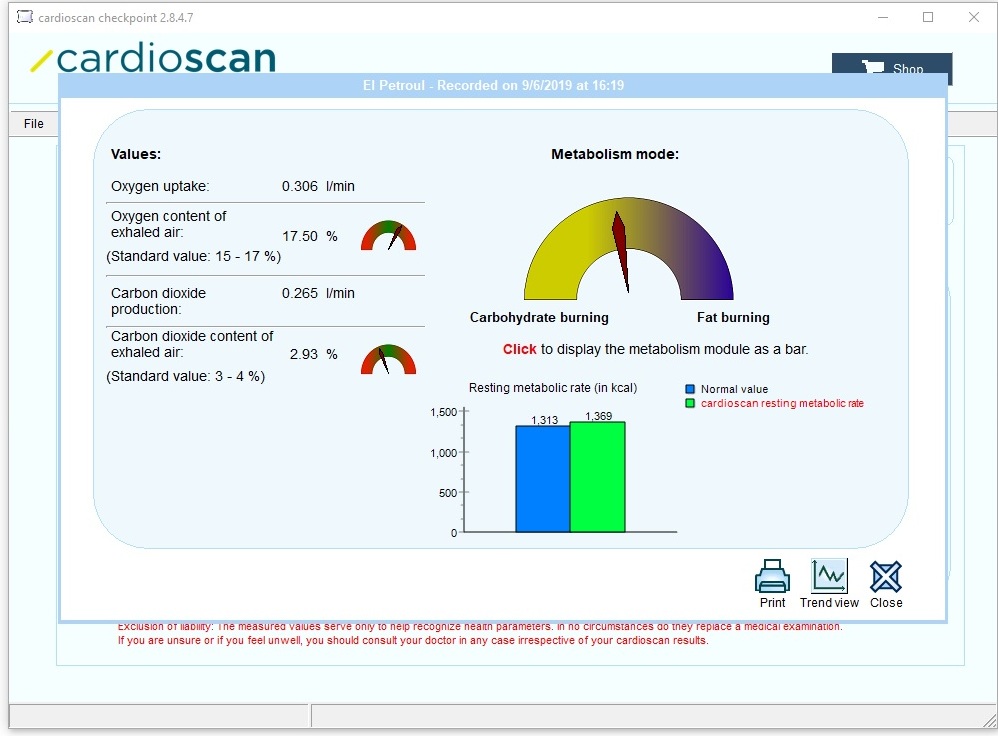
Task: Close the cardioscan checkpoint main window
Action: click(974, 17)
